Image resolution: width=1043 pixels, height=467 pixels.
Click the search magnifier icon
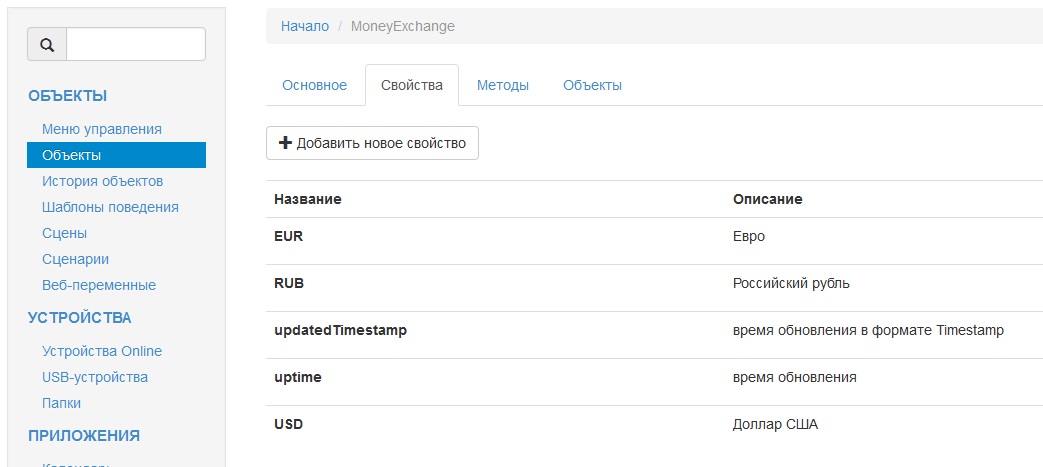click(46, 44)
